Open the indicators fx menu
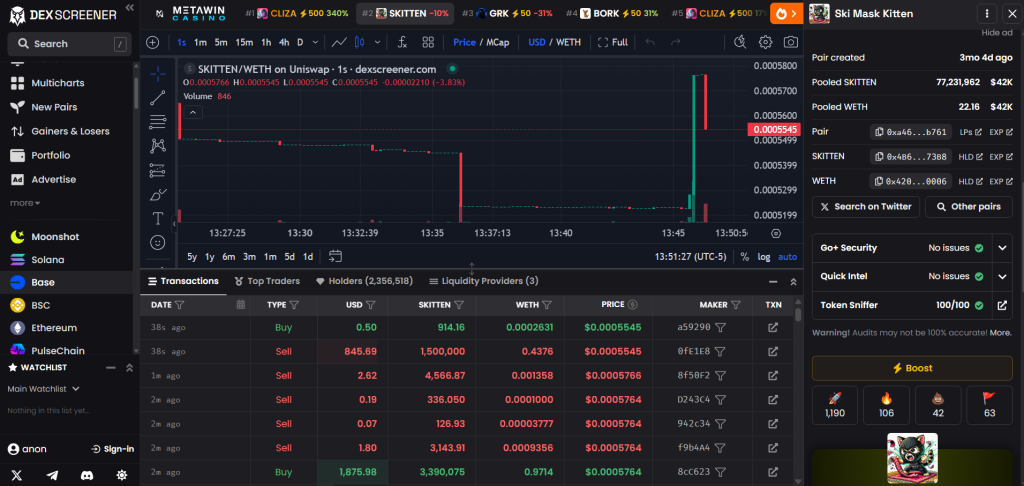1024x486 pixels. 402,42
